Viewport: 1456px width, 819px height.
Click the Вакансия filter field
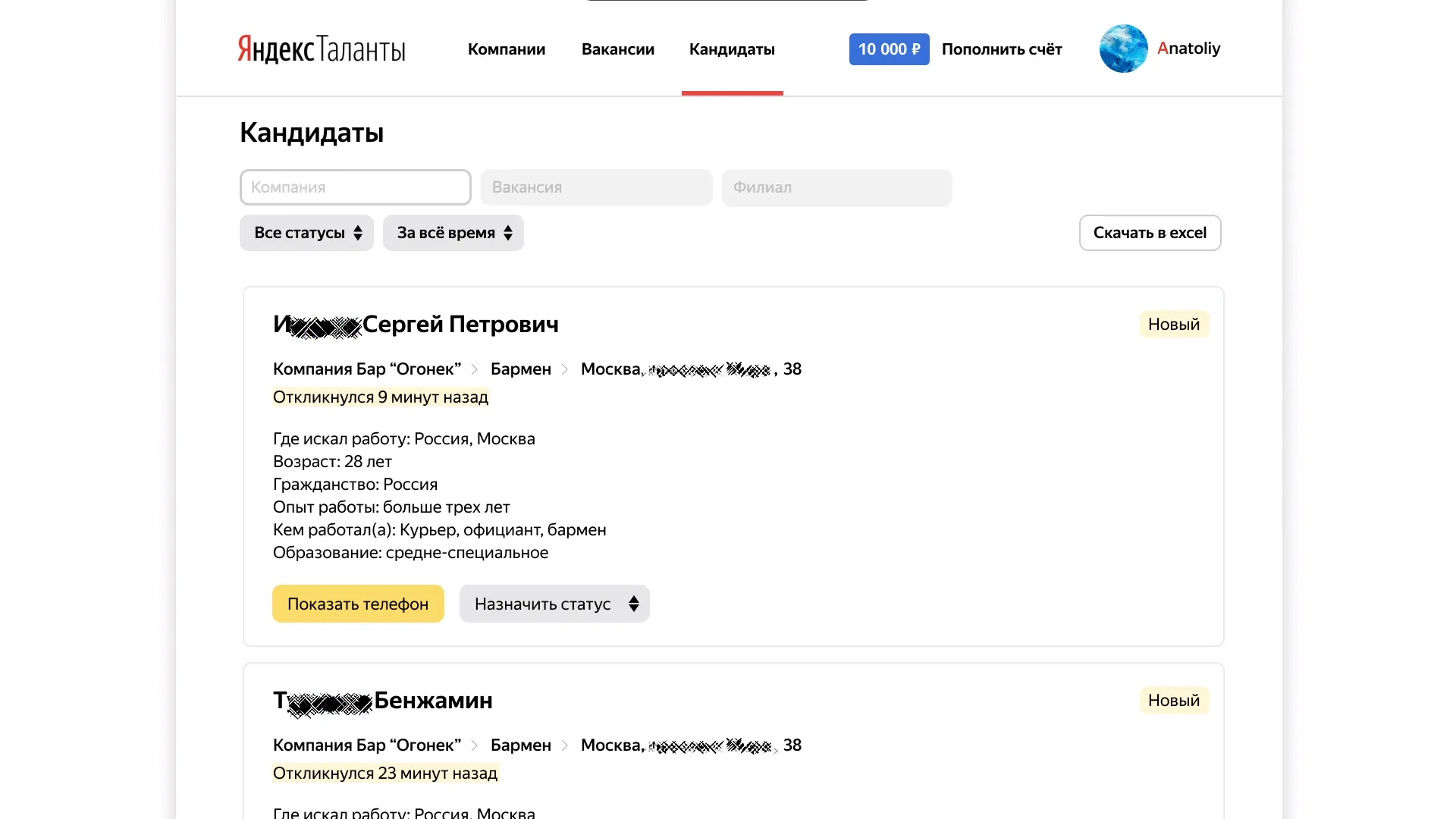[x=597, y=187]
